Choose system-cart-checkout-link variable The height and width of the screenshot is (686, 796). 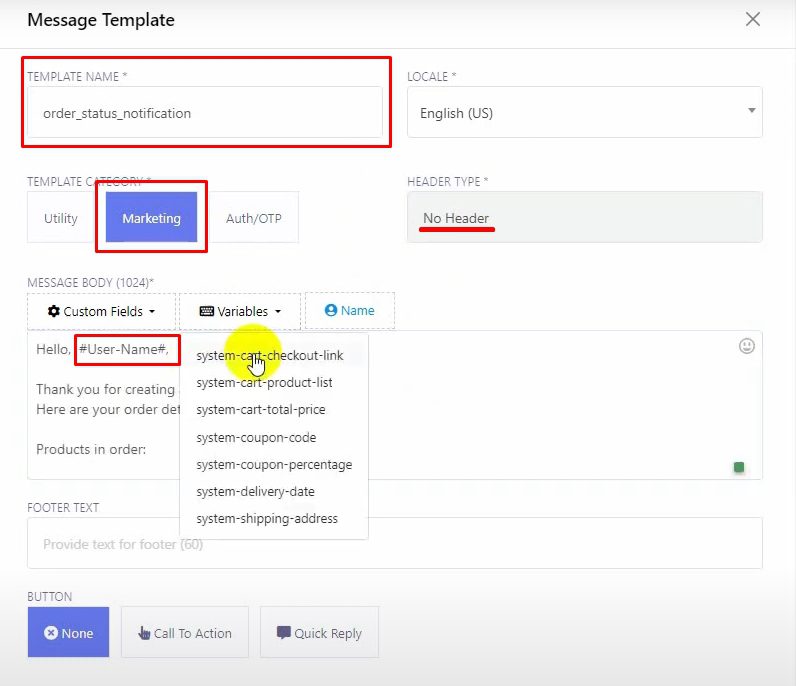pyautogui.click(x=270, y=356)
